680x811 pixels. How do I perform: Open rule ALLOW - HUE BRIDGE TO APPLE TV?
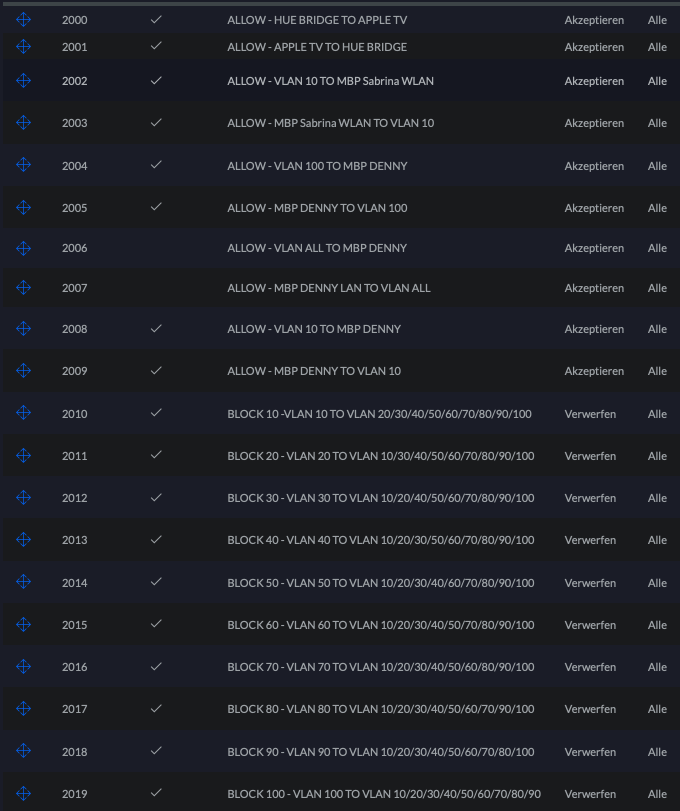point(317,20)
